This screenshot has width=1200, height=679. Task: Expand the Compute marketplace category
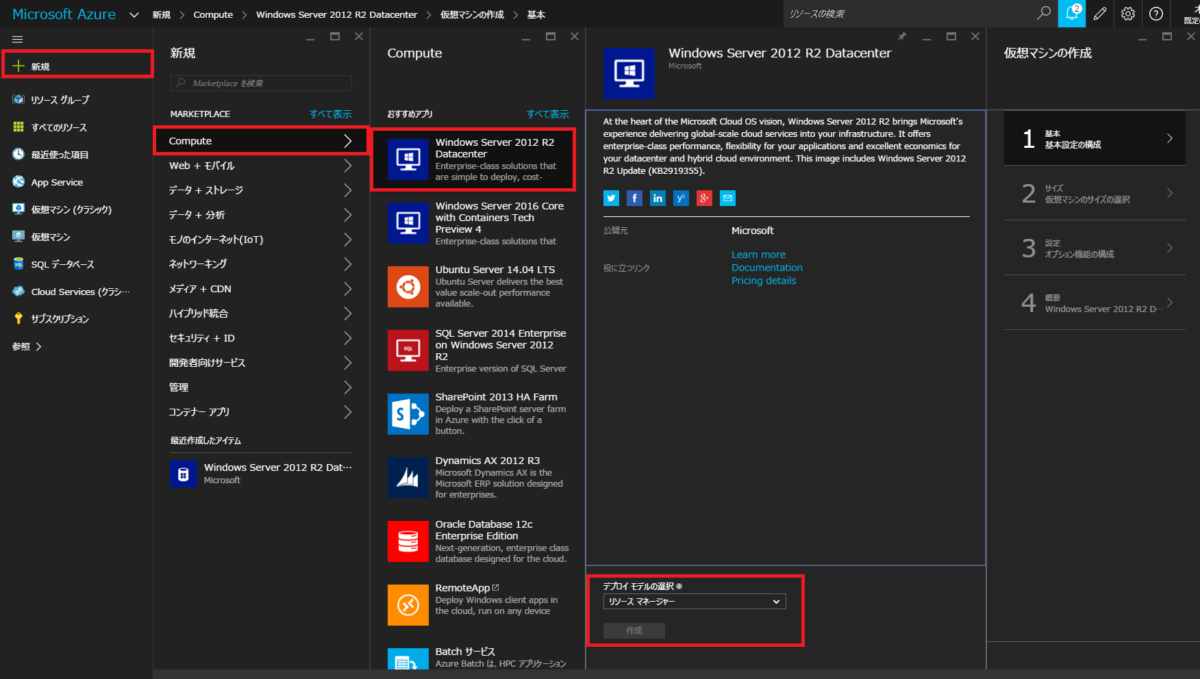tap(261, 141)
